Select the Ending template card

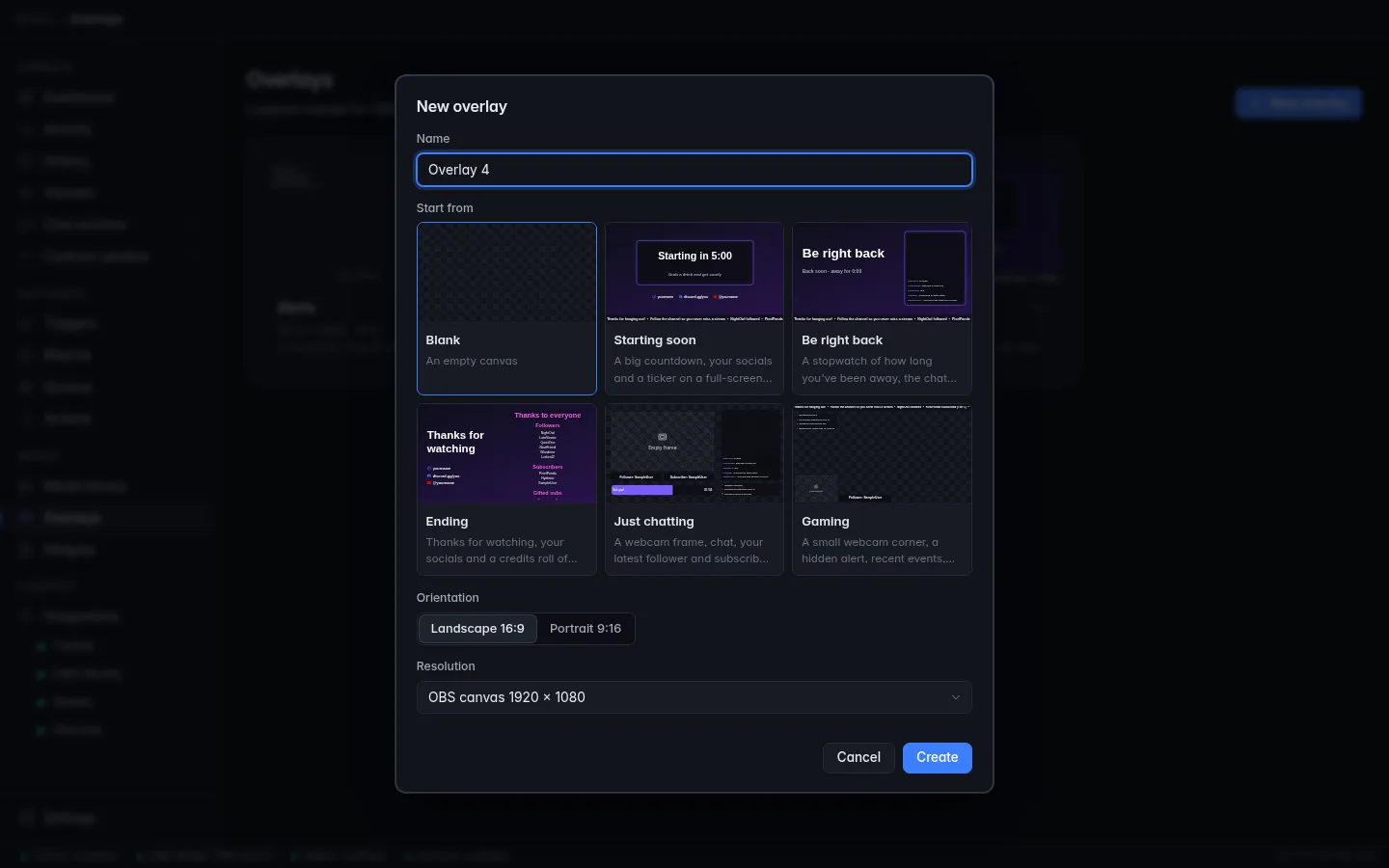pyautogui.click(x=506, y=490)
